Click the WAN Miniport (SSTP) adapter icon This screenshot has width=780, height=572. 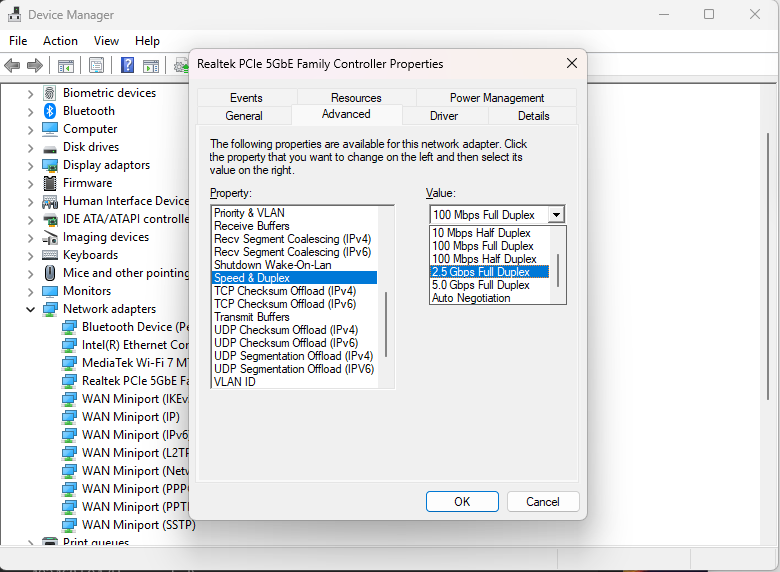tap(69, 525)
